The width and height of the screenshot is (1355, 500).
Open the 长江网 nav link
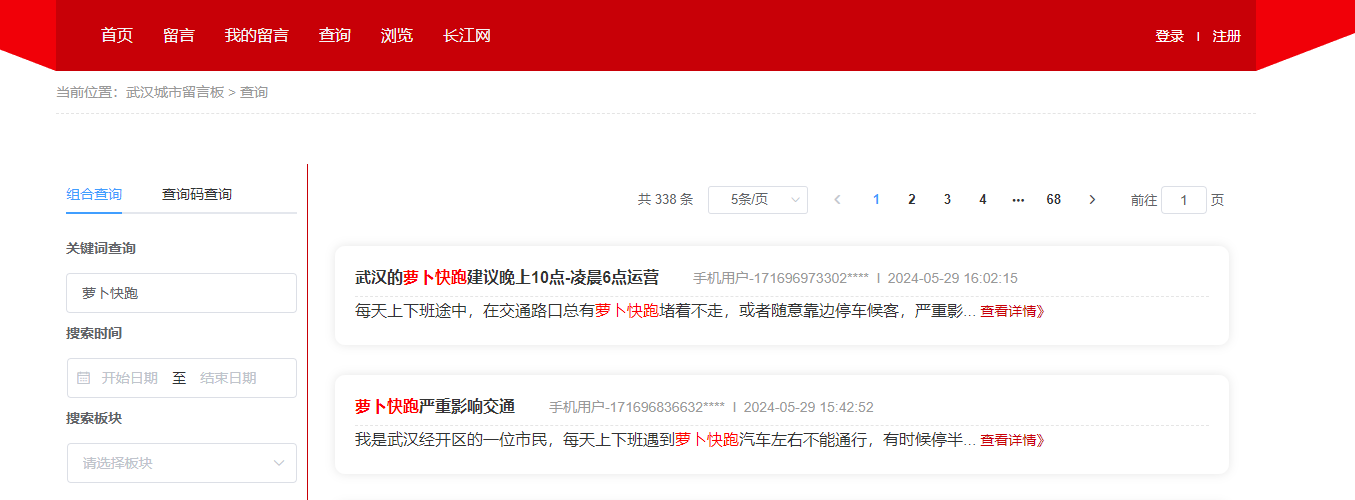click(x=467, y=36)
